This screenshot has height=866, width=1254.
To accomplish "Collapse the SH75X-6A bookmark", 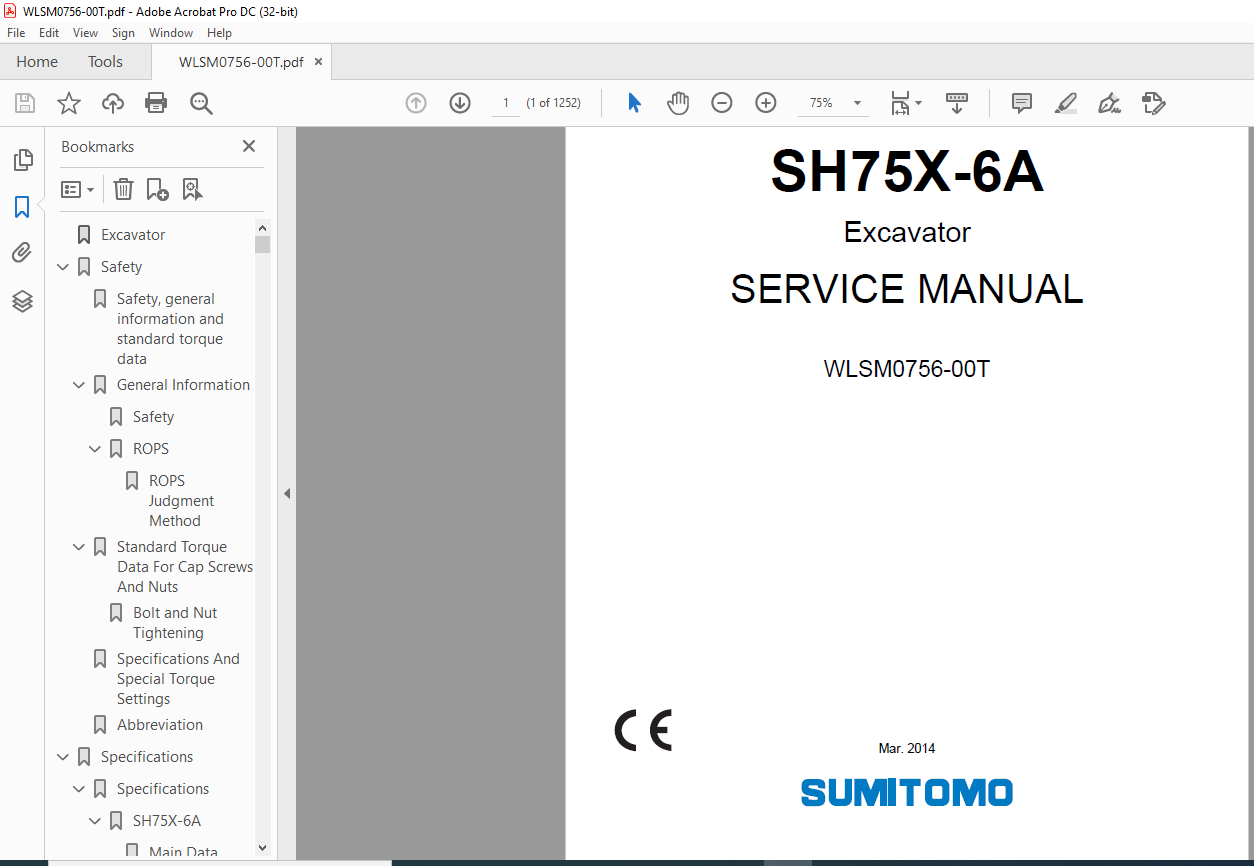I will (x=95, y=821).
